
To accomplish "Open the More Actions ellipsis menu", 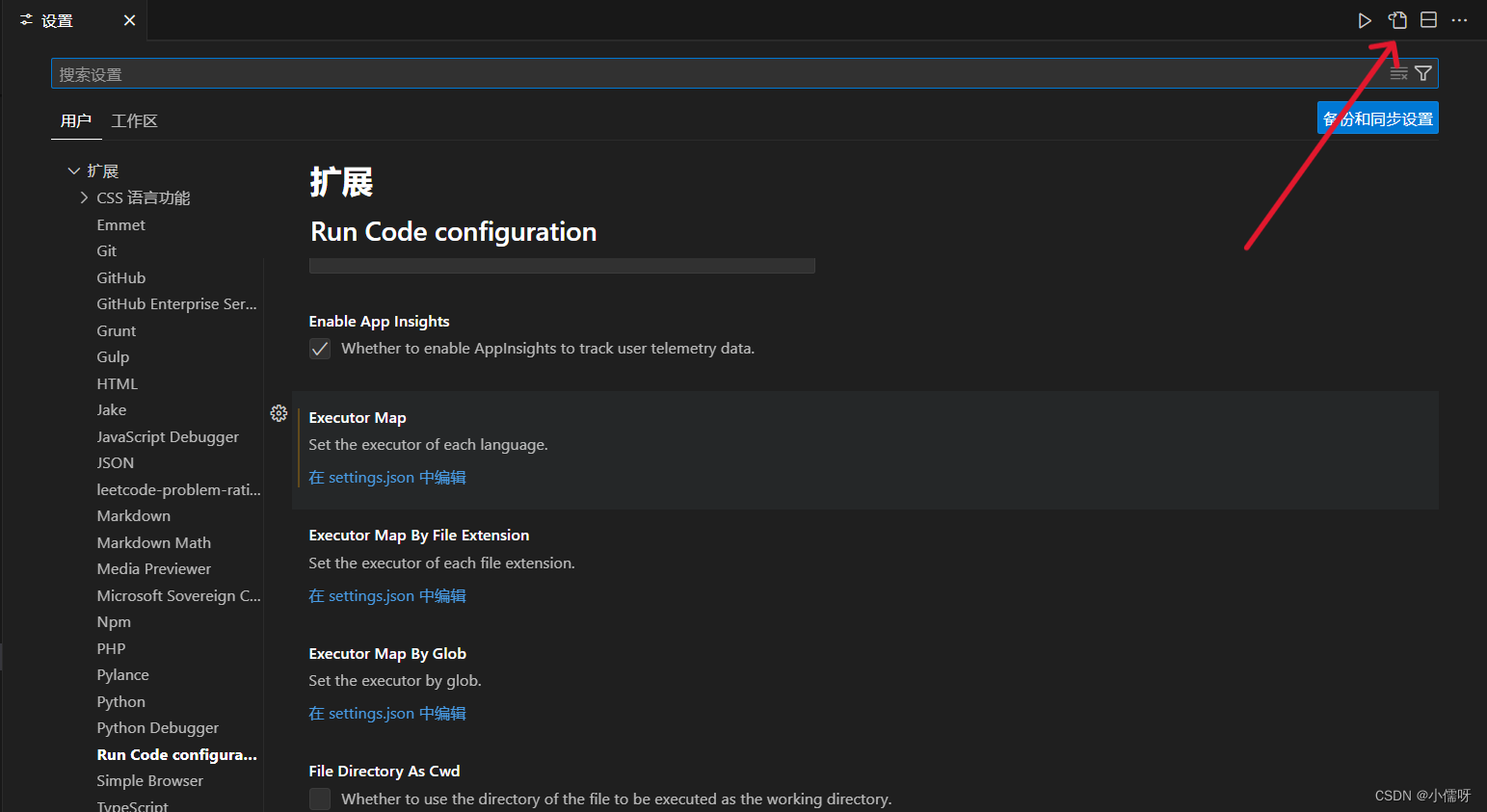I will click(1459, 19).
